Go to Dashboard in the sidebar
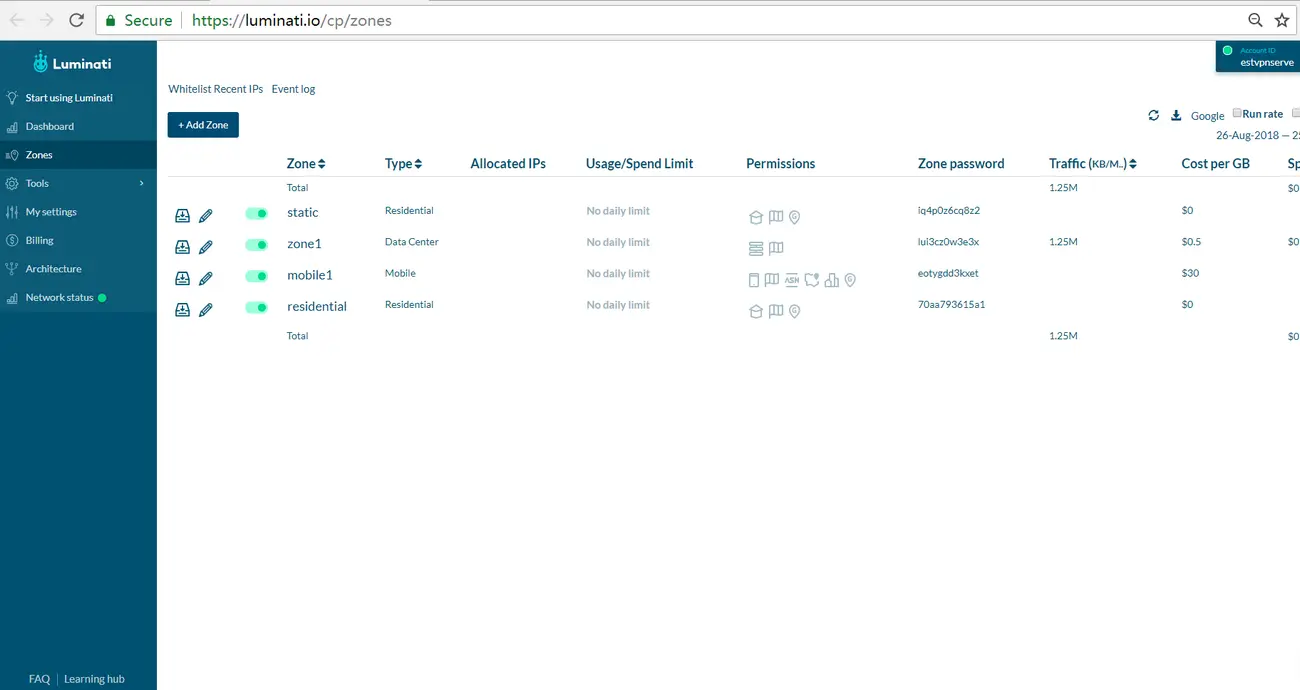Viewport: 1300px width, 690px height. pos(78,126)
